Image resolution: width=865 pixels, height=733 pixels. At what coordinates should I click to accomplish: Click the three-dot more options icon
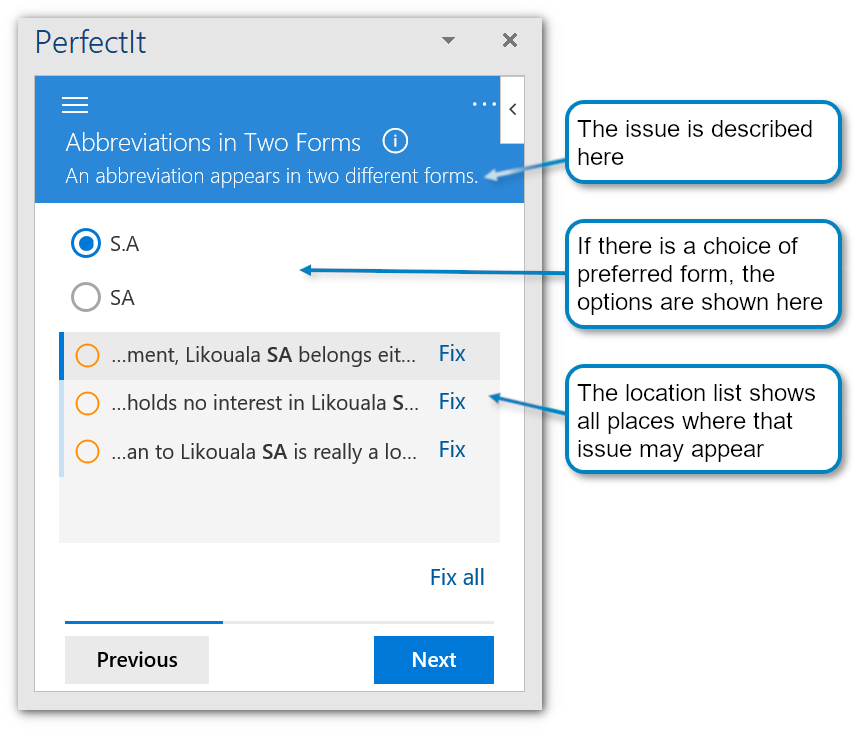(484, 104)
